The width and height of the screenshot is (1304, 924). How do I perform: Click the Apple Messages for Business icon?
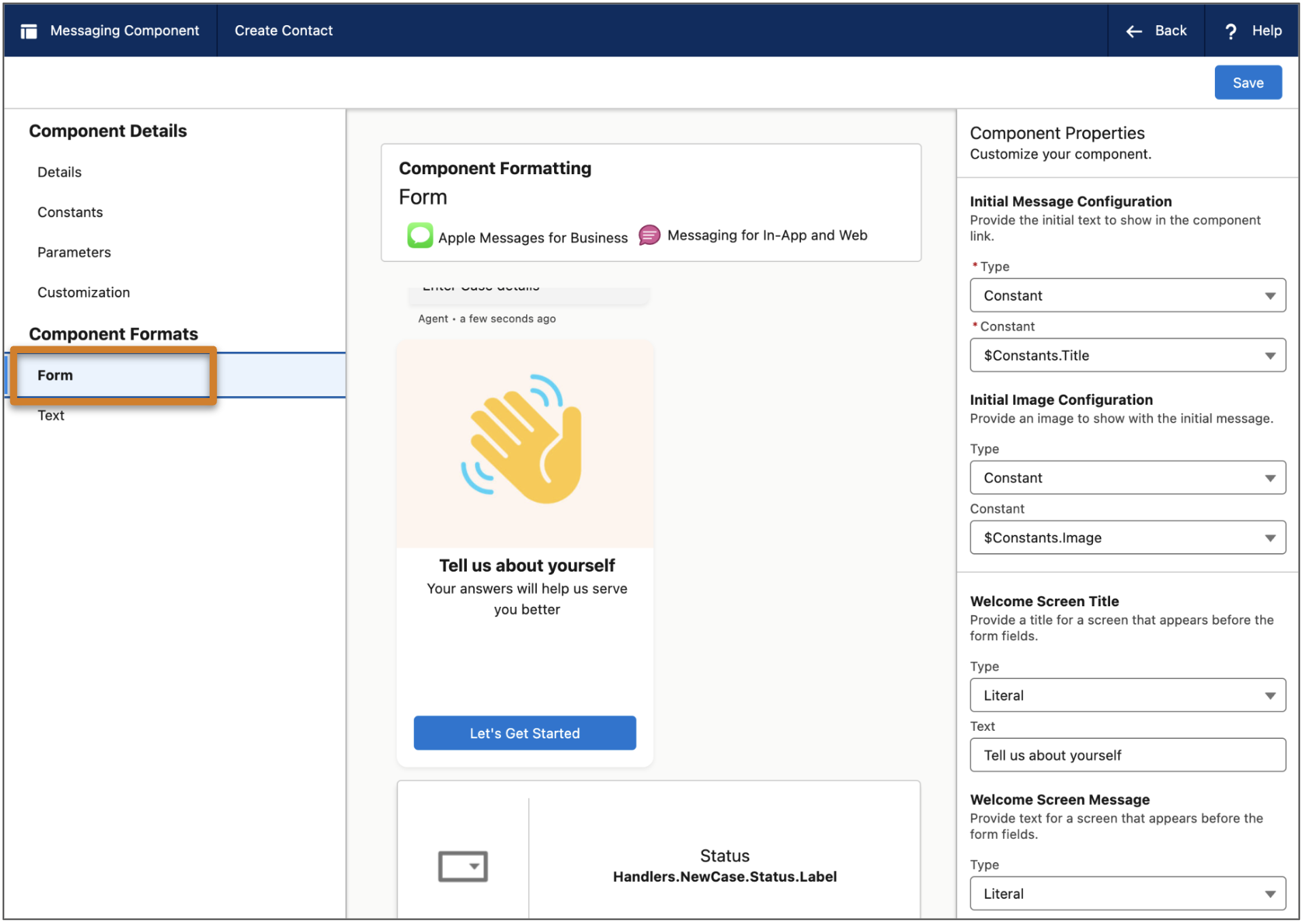point(419,236)
